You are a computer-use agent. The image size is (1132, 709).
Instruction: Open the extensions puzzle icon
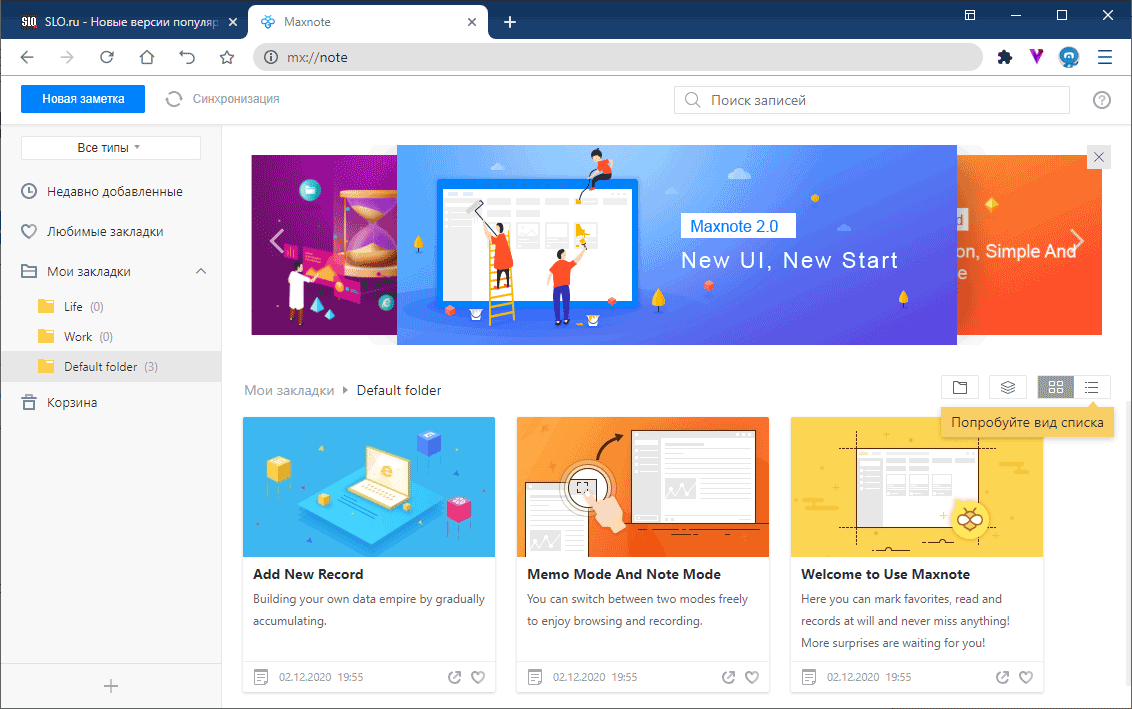(1004, 57)
